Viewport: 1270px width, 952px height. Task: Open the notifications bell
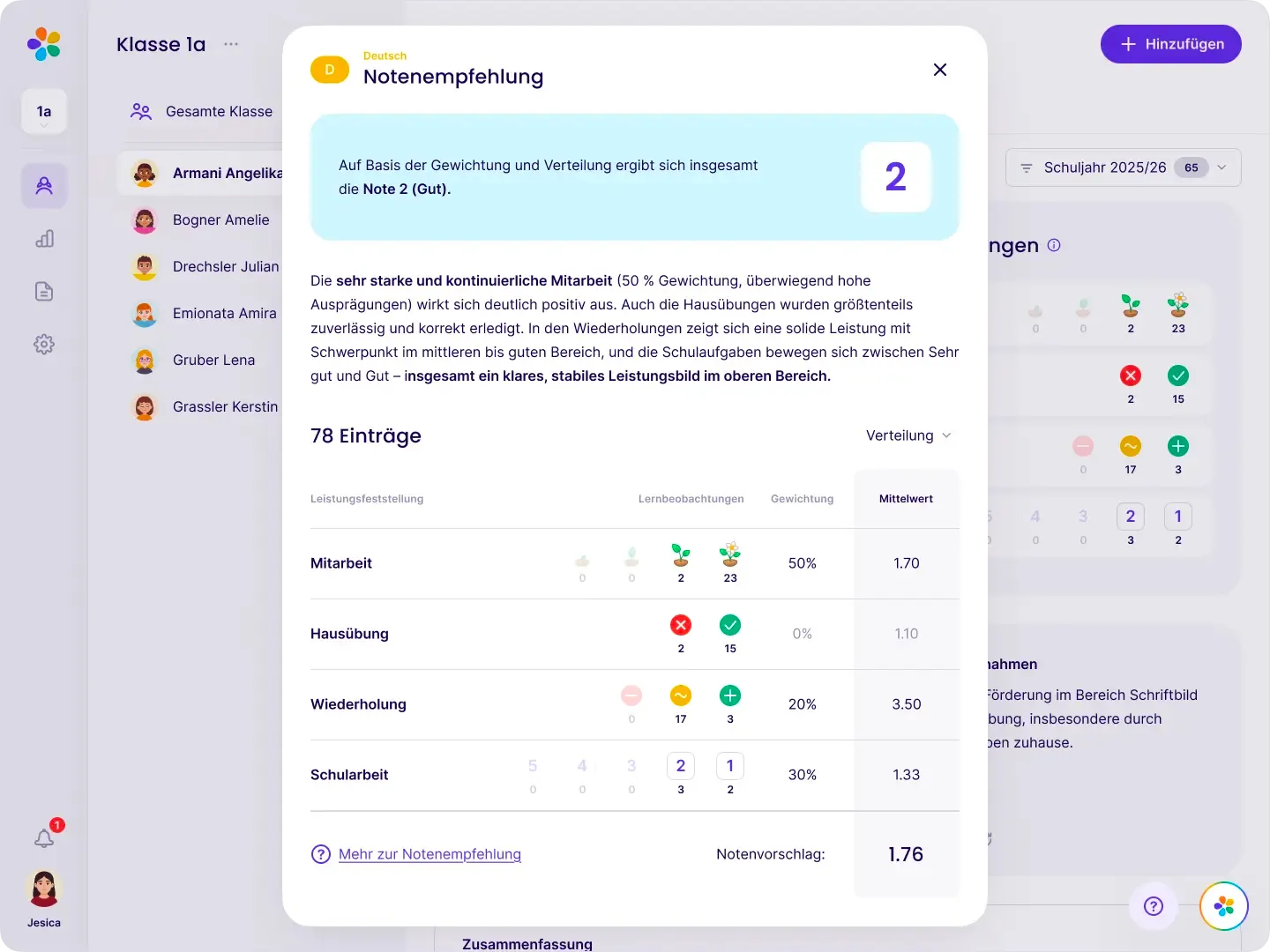44,837
